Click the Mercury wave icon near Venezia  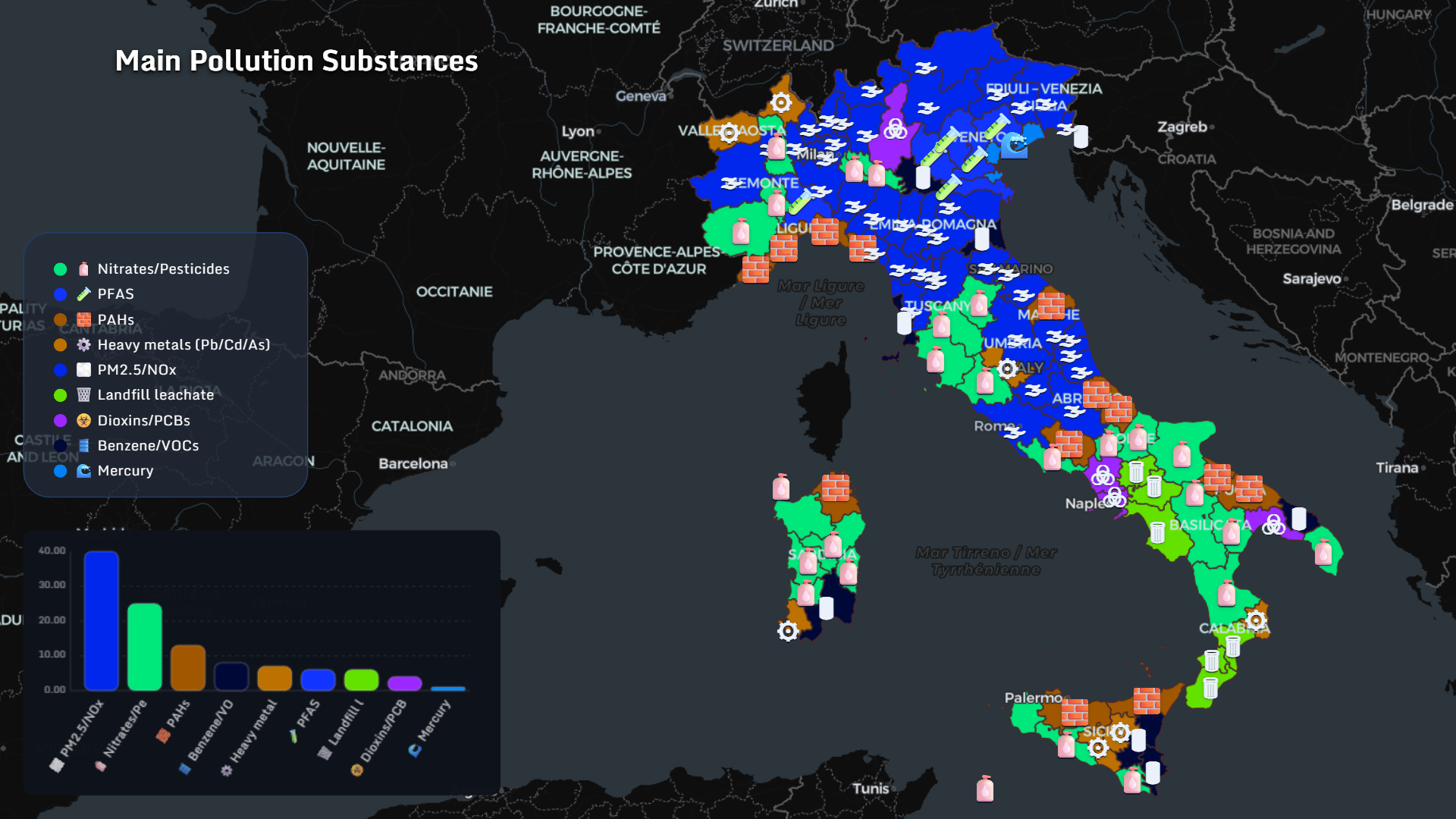[1015, 144]
